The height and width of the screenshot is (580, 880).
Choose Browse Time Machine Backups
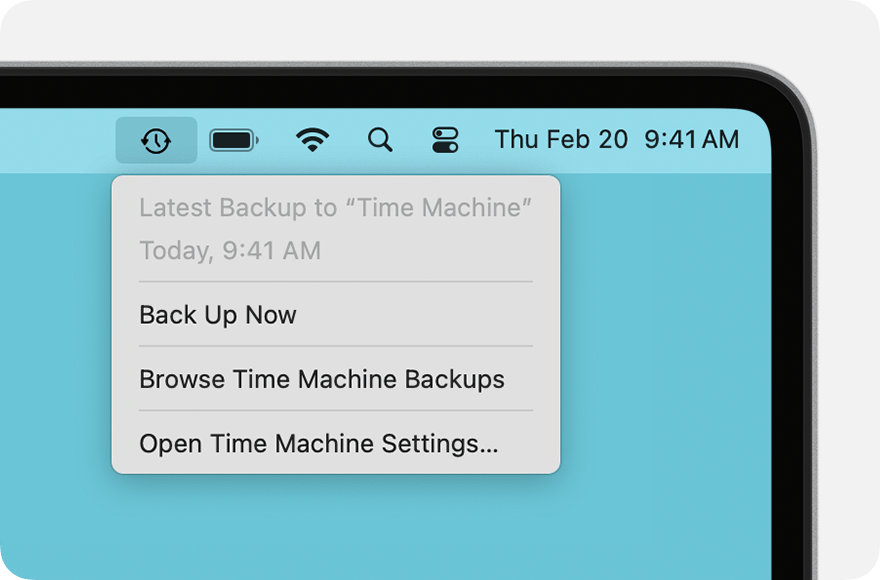pos(321,379)
